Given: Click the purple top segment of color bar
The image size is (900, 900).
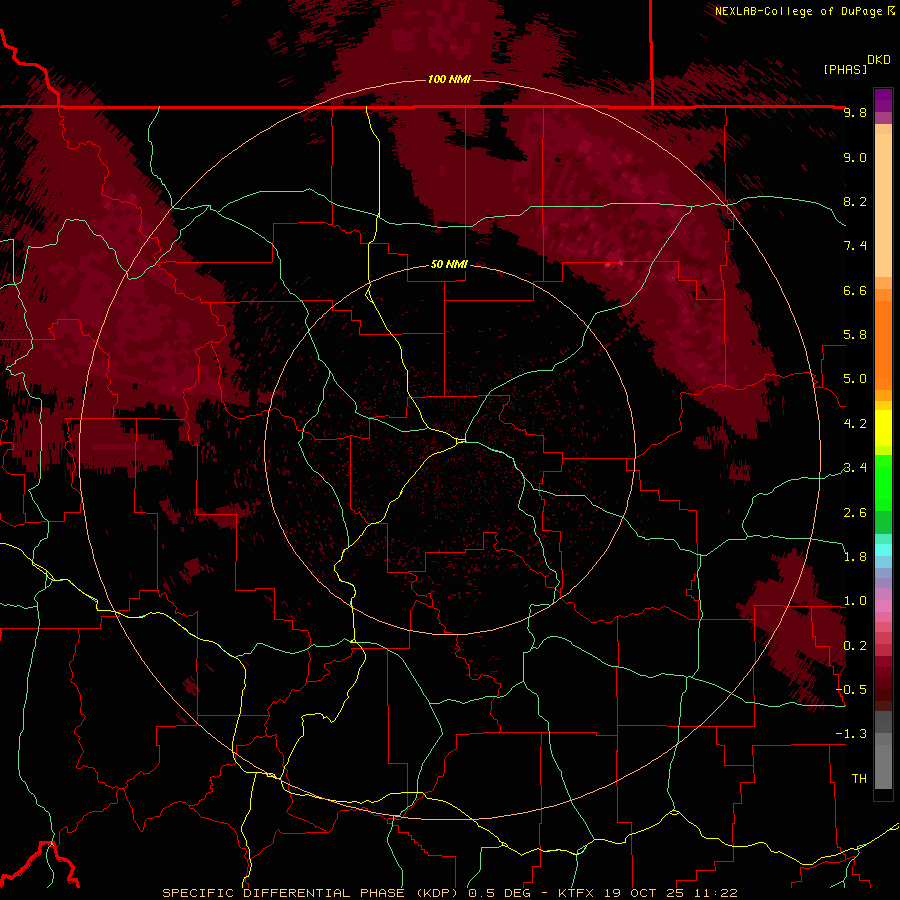Looking at the screenshot, I should (x=883, y=100).
